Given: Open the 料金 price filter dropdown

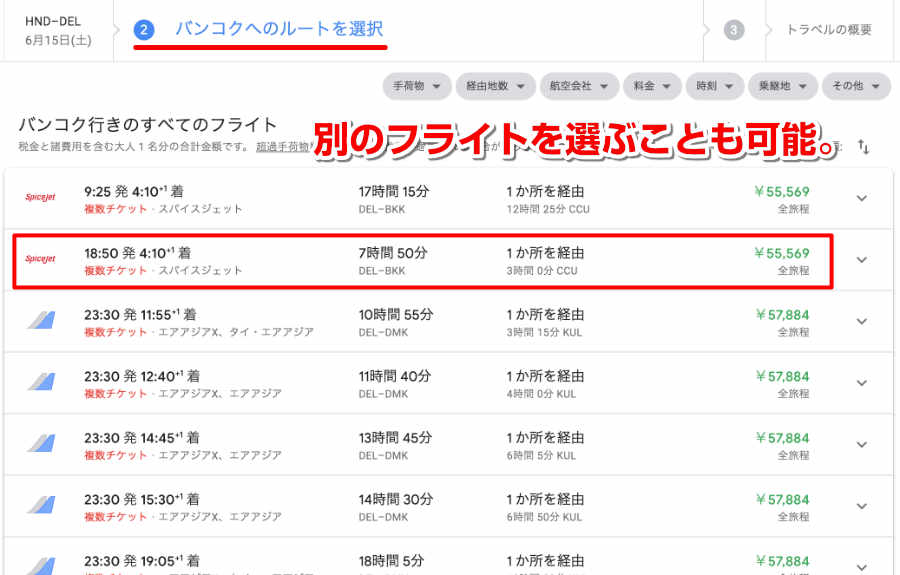Looking at the screenshot, I should pos(652,86).
